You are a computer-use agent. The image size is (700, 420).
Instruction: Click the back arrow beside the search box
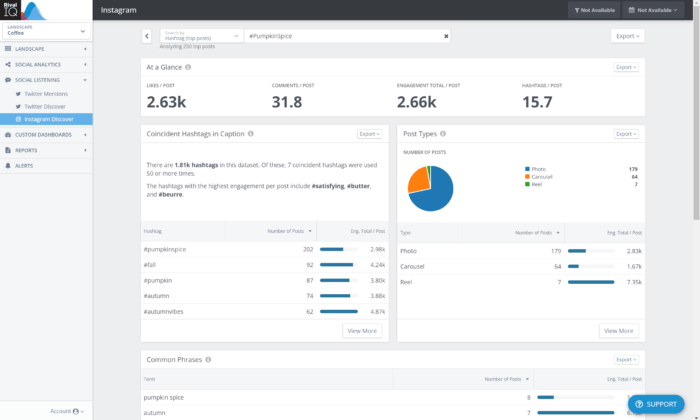[147, 36]
